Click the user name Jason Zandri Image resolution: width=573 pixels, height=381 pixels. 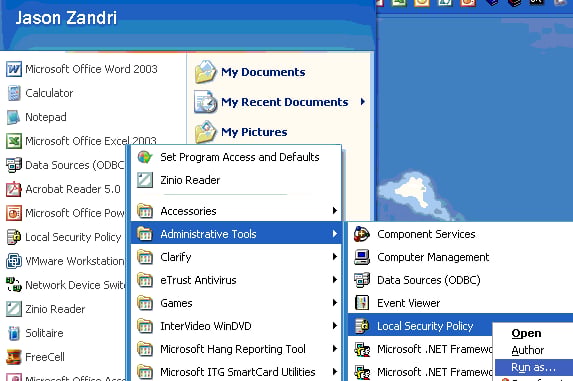pos(66,18)
